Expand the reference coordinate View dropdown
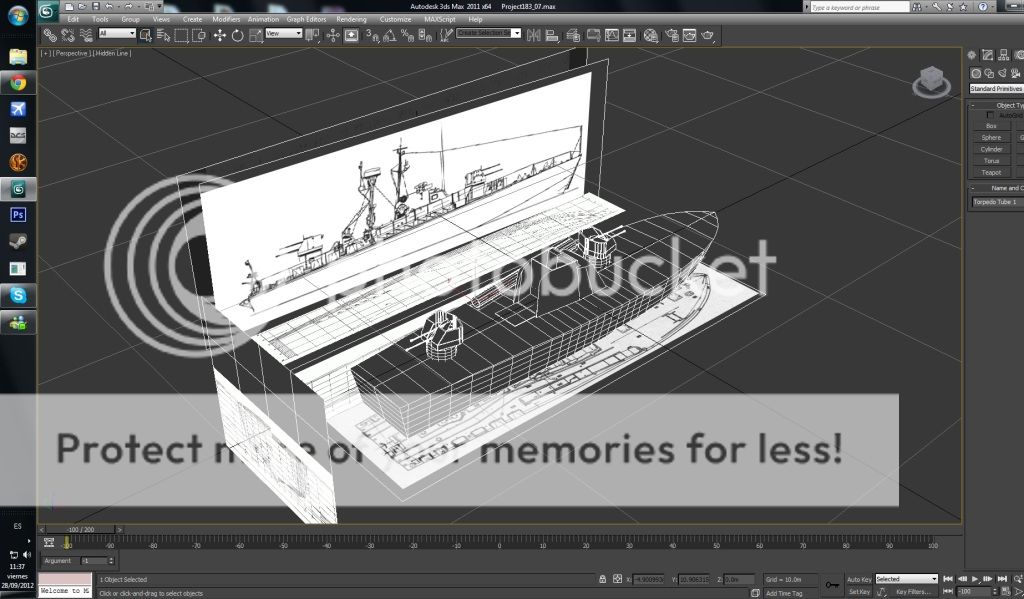 click(x=284, y=33)
